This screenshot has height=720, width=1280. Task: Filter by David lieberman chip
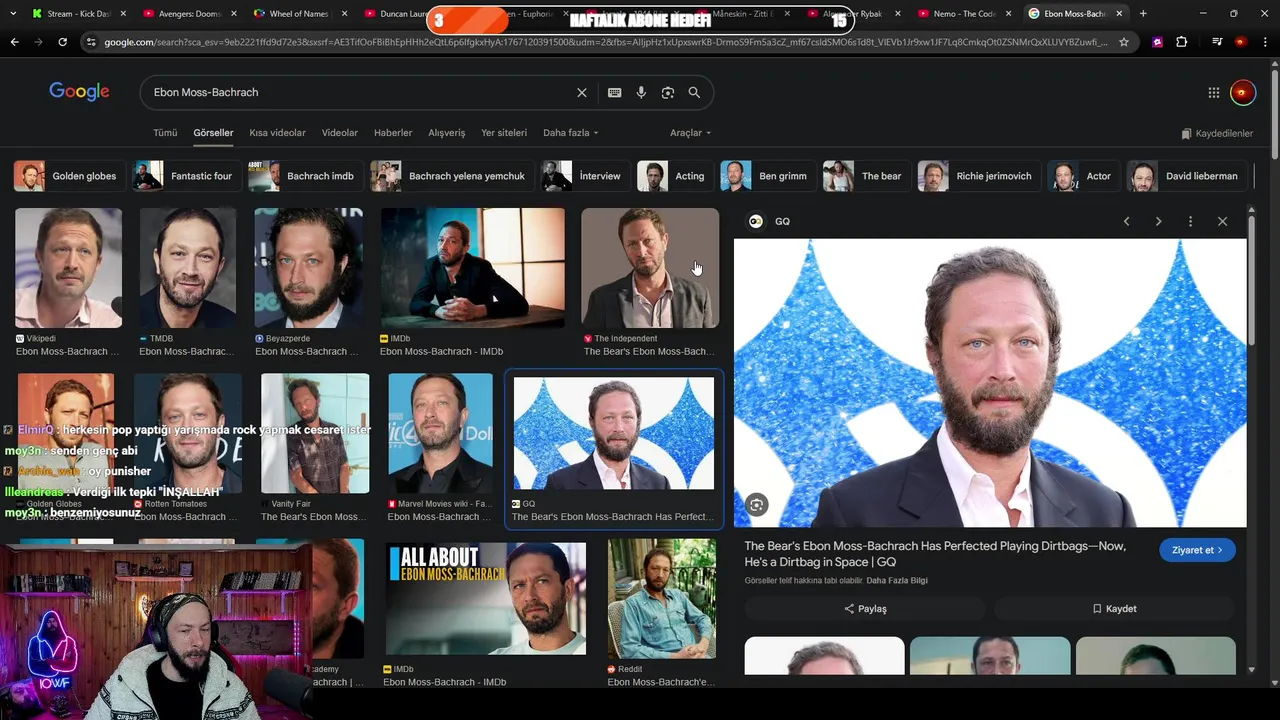coord(1186,176)
